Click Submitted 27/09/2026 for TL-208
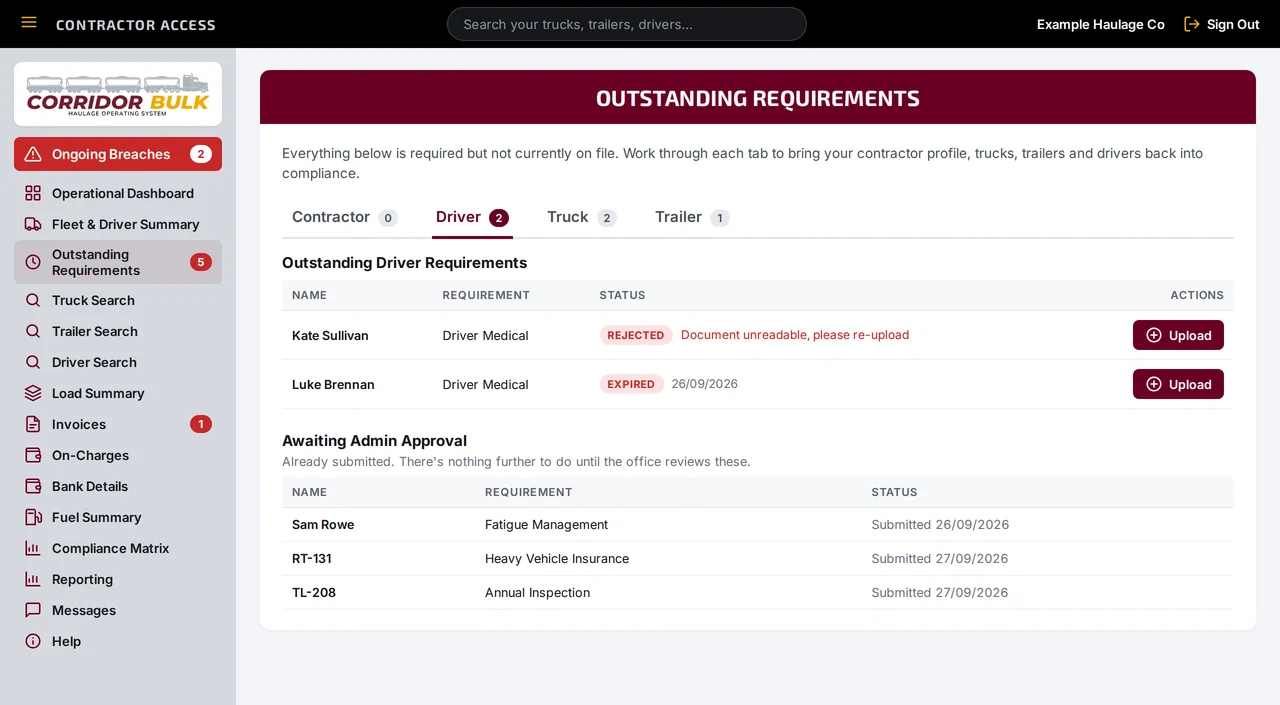1280x705 pixels. click(940, 592)
